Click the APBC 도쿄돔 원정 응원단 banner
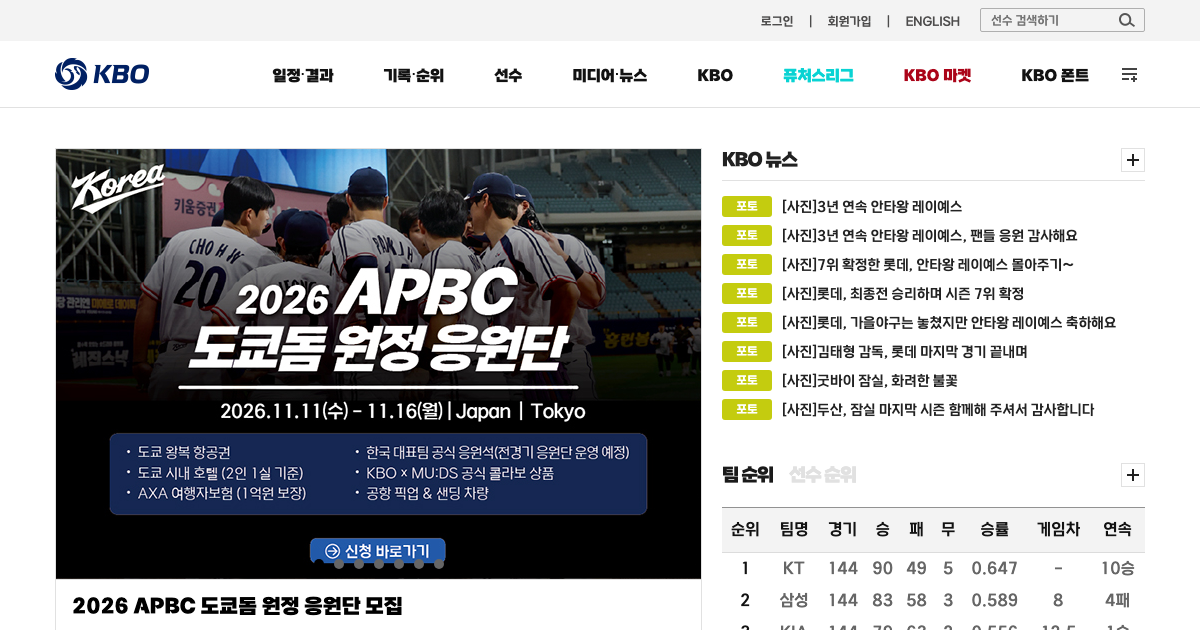 pyautogui.click(x=378, y=364)
